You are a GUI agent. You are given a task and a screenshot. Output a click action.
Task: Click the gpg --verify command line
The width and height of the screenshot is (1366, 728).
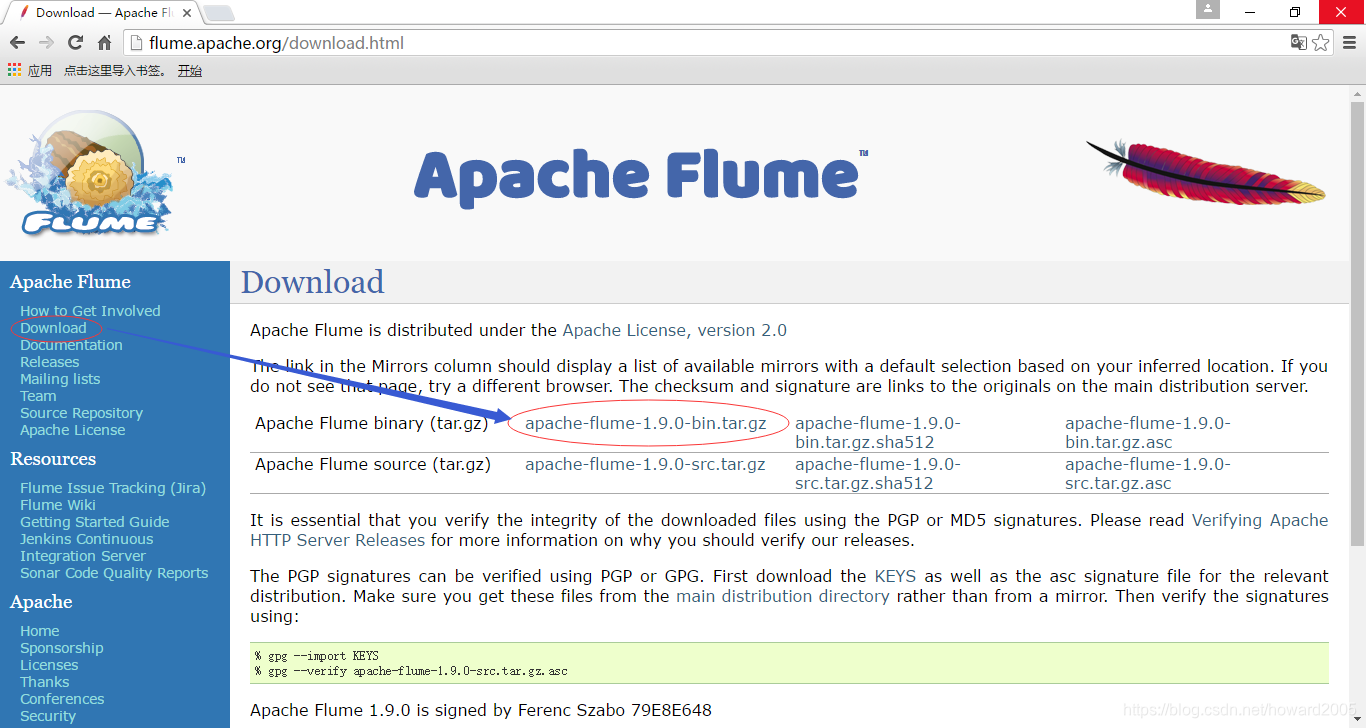[x=411, y=671]
